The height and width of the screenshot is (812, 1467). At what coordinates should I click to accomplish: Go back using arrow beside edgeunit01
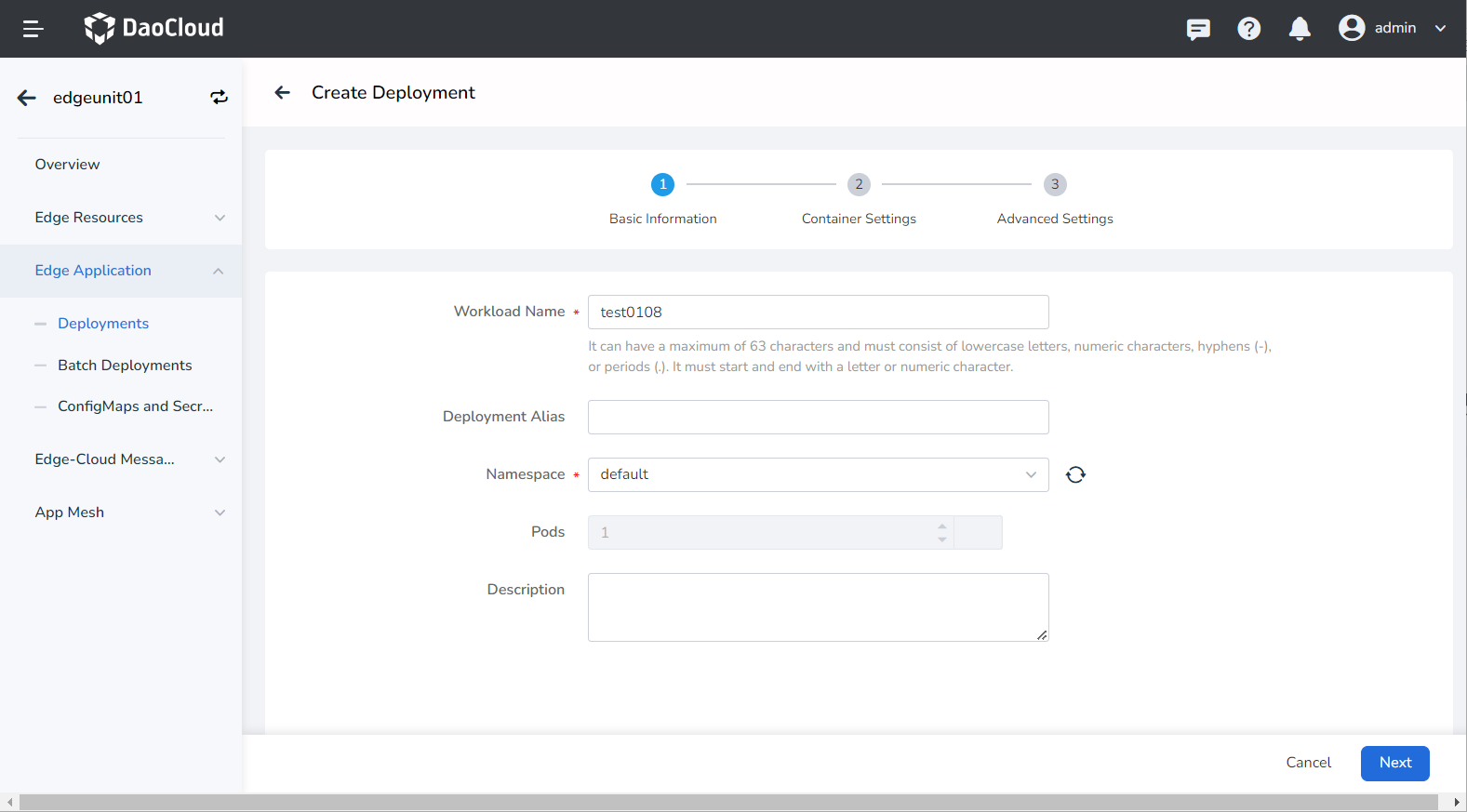coord(27,98)
